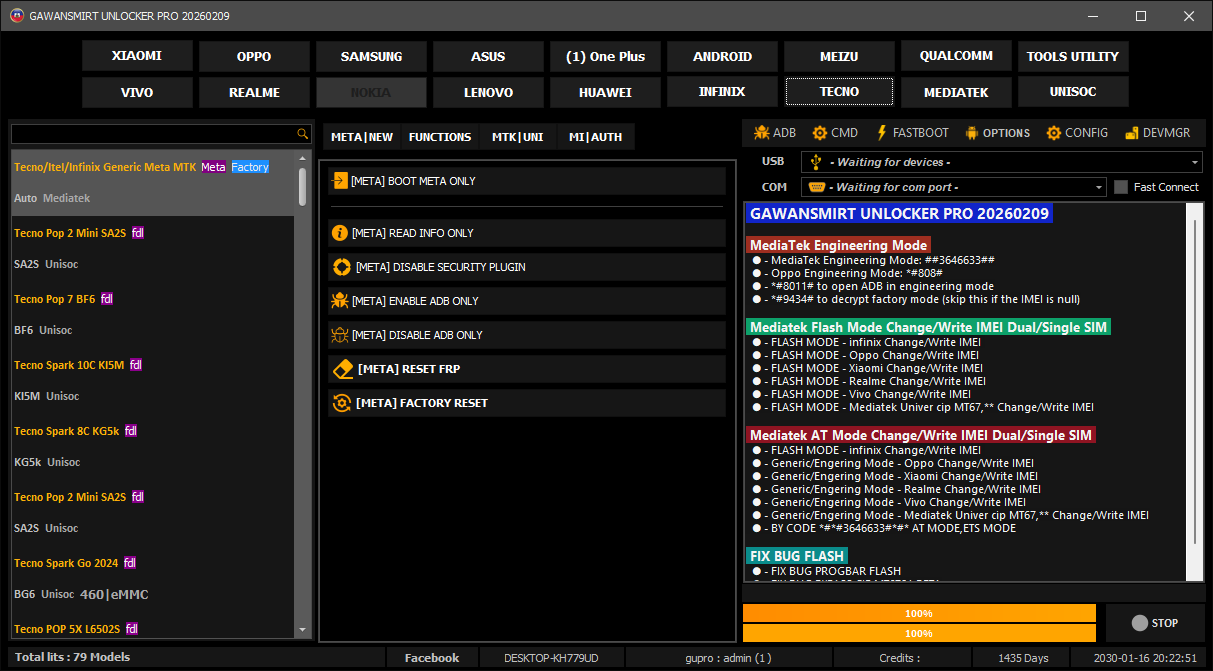The image size is (1213, 671).
Task: Expand the COM port dropdown
Action: [1099, 187]
